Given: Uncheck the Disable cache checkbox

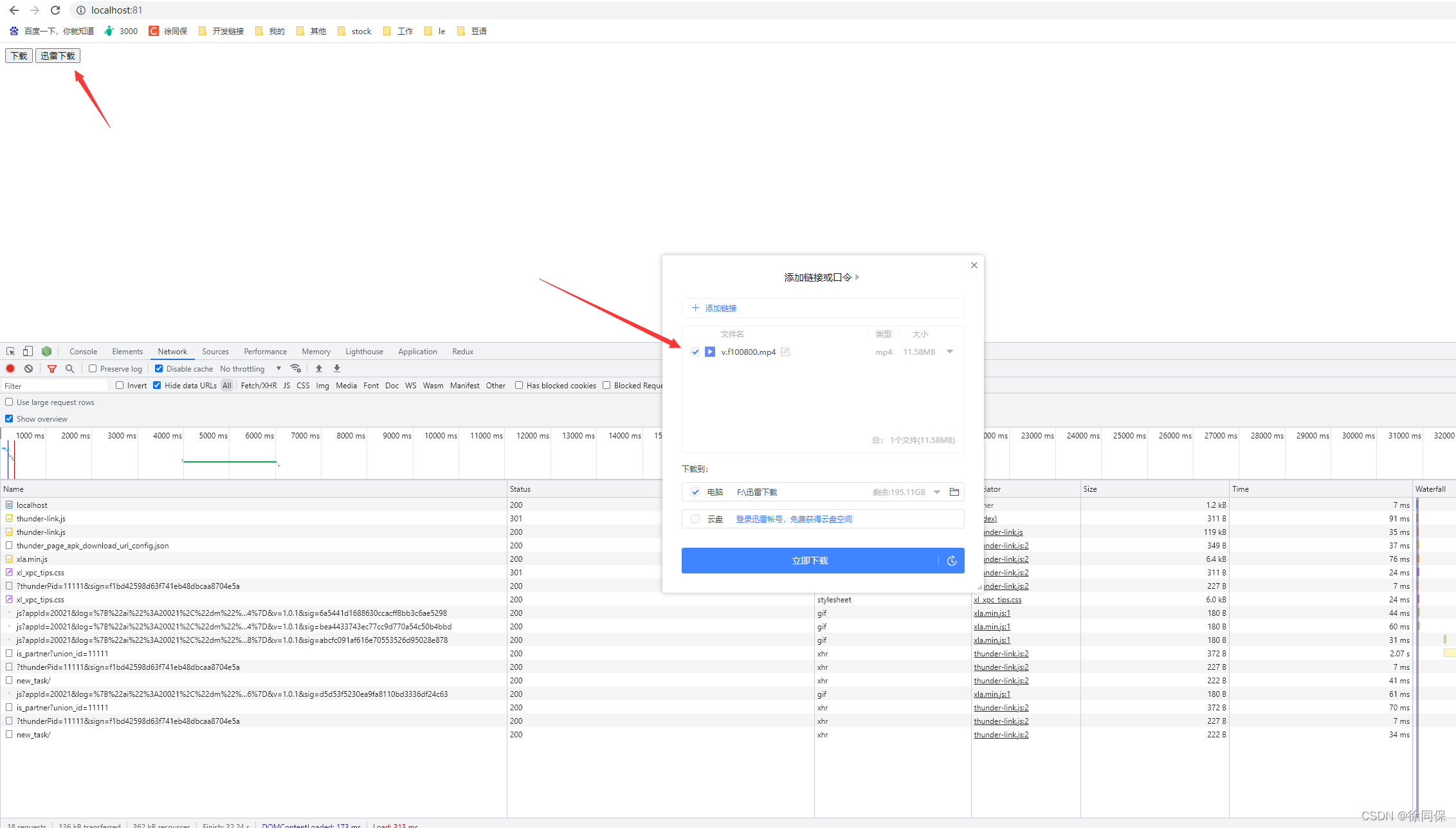Looking at the screenshot, I should tap(159, 368).
